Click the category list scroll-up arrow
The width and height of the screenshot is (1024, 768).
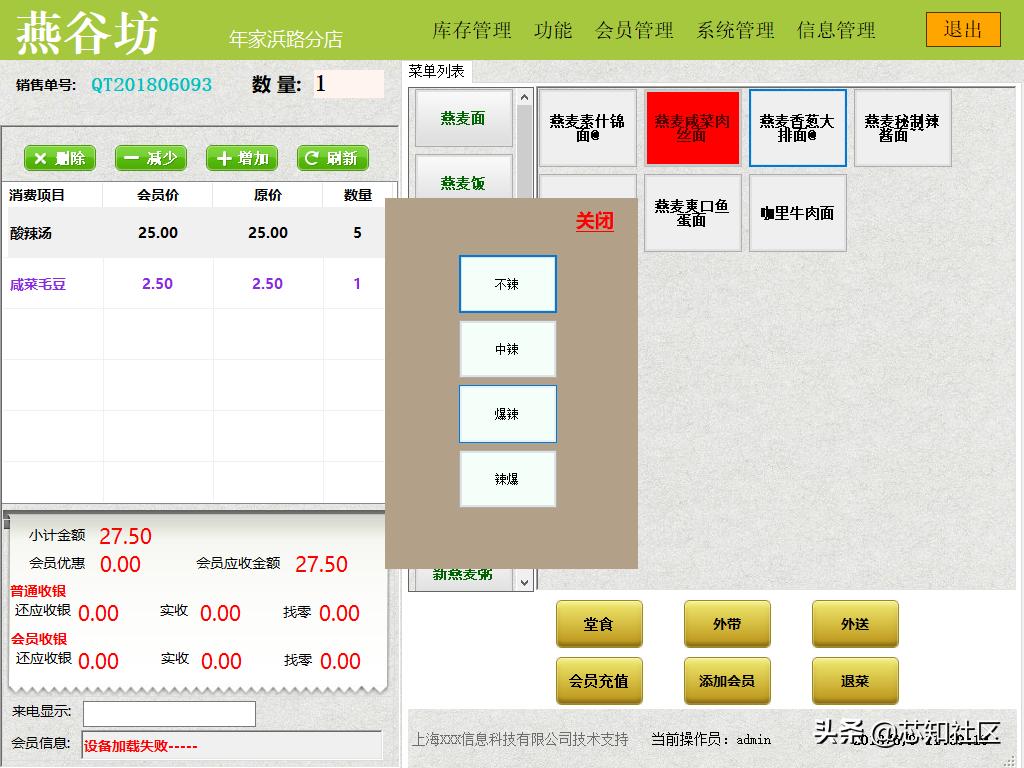(524, 97)
